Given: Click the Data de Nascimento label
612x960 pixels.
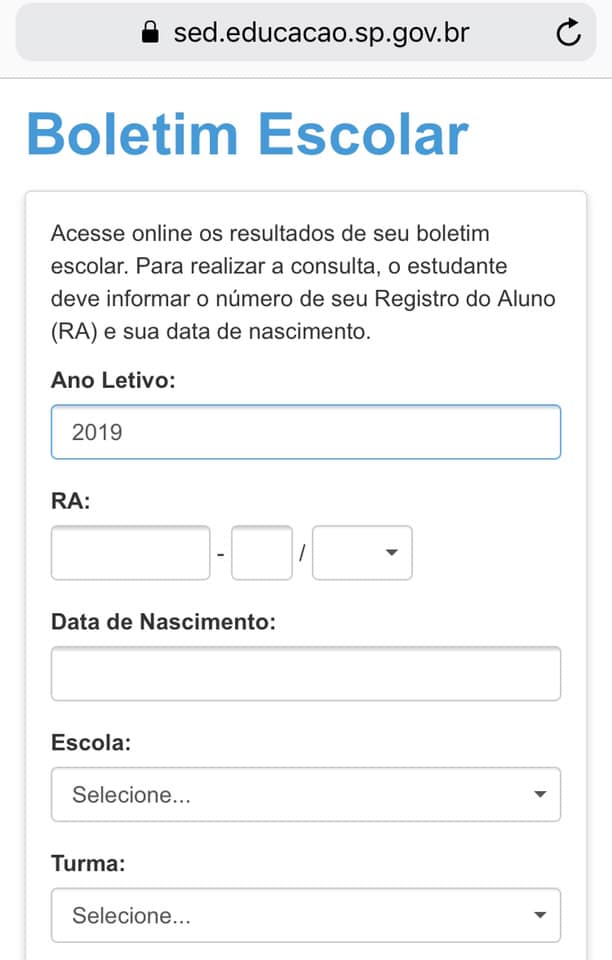Looking at the screenshot, I should point(163,622).
